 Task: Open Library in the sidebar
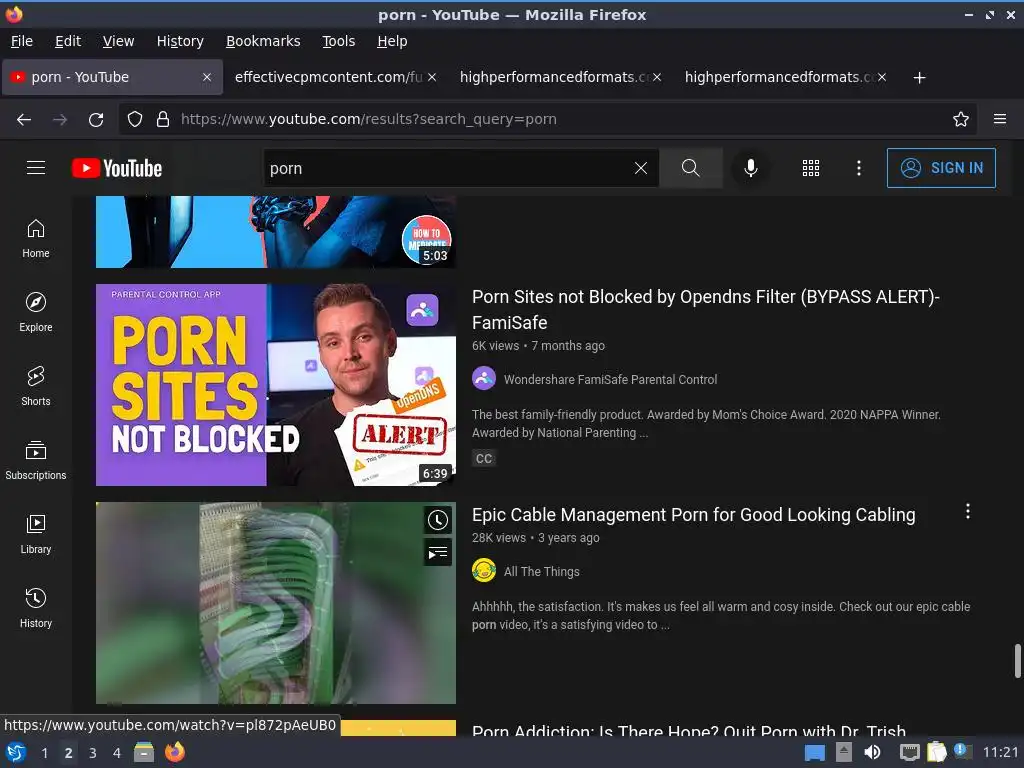(x=36, y=534)
